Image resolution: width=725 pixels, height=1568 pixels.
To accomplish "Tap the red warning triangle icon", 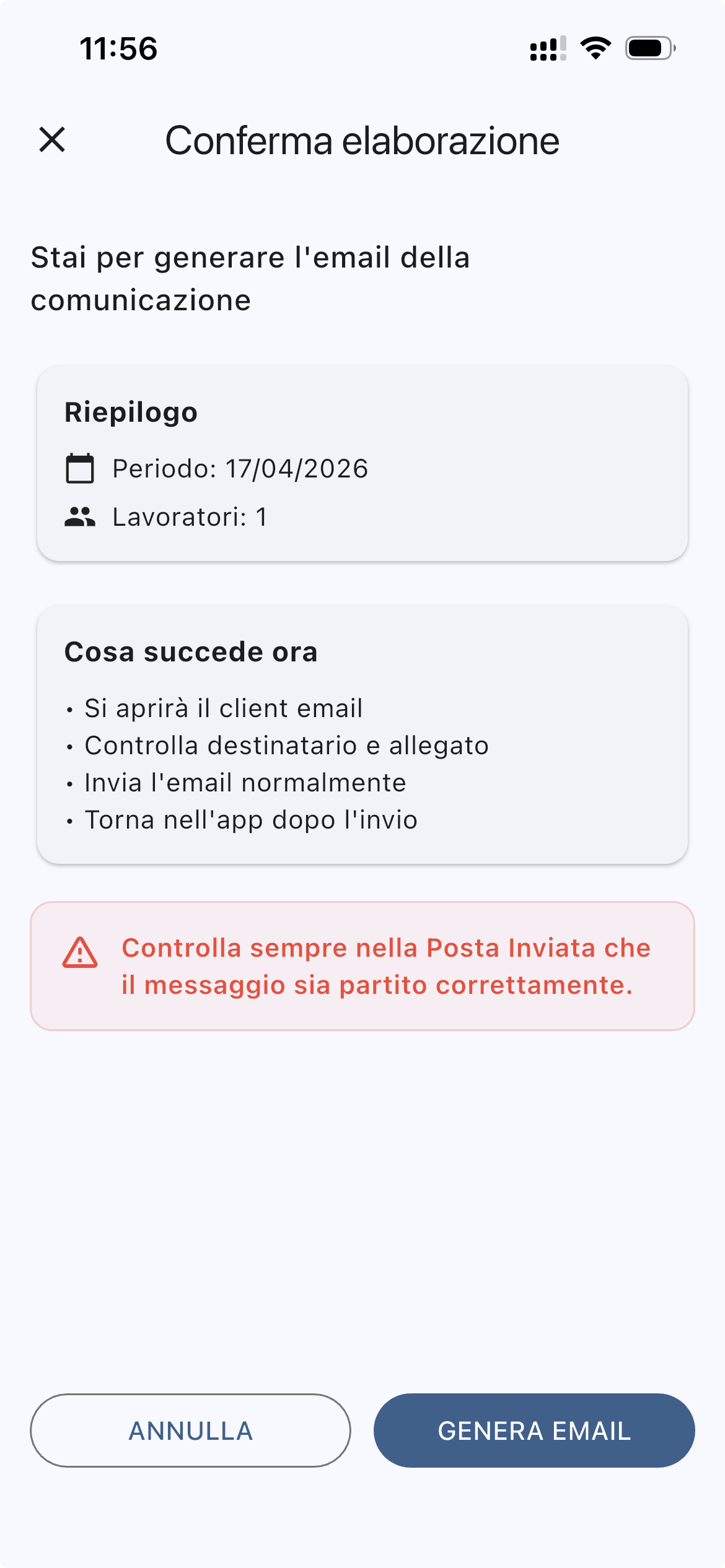I will [80, 952].
